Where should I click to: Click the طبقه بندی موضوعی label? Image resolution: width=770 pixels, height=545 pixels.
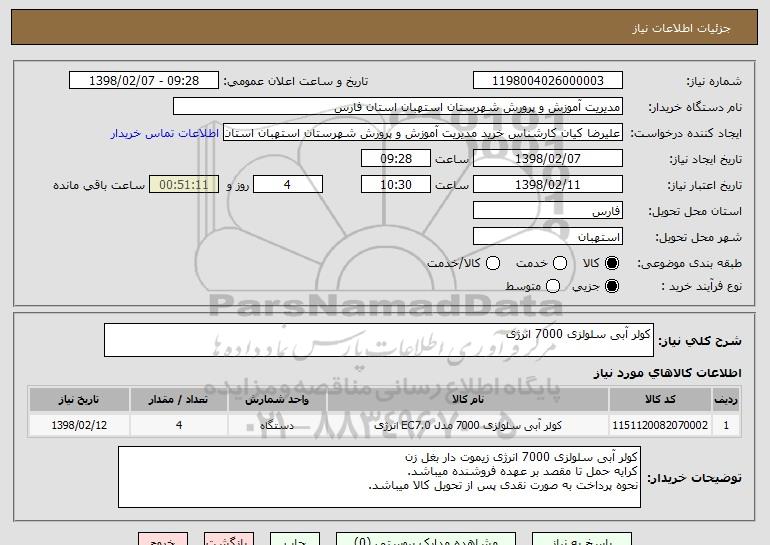point(690,264)
